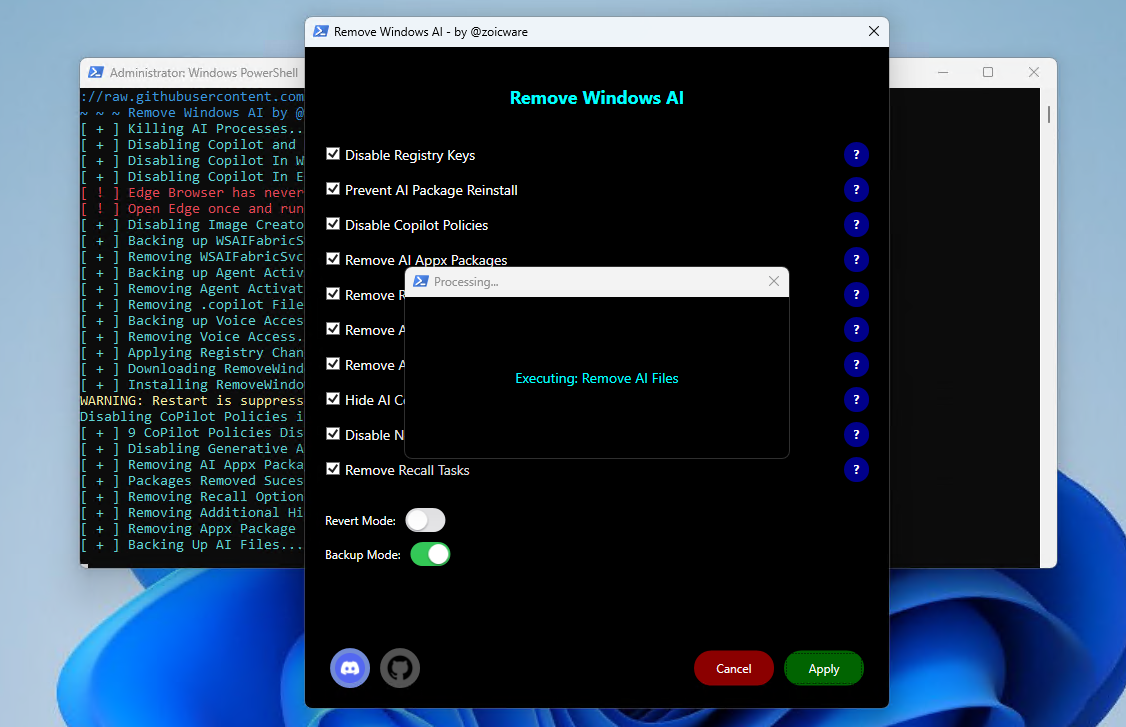Viewport: 1126px width, 727px height.
Task: Click help icon beside Disable Copilot Policies
Action: coord(856,225)
